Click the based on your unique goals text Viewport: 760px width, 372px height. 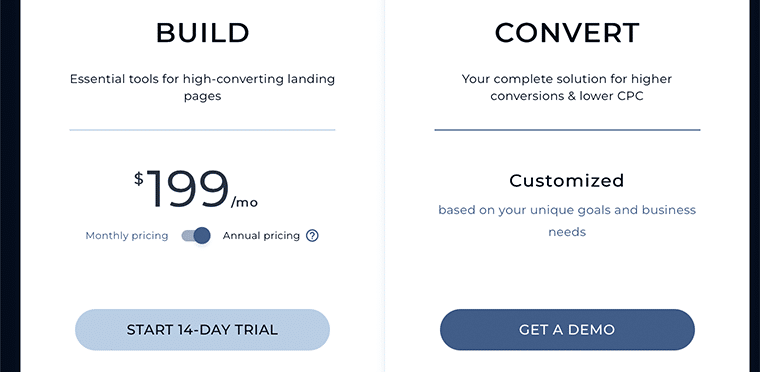[x=567, y=221]
